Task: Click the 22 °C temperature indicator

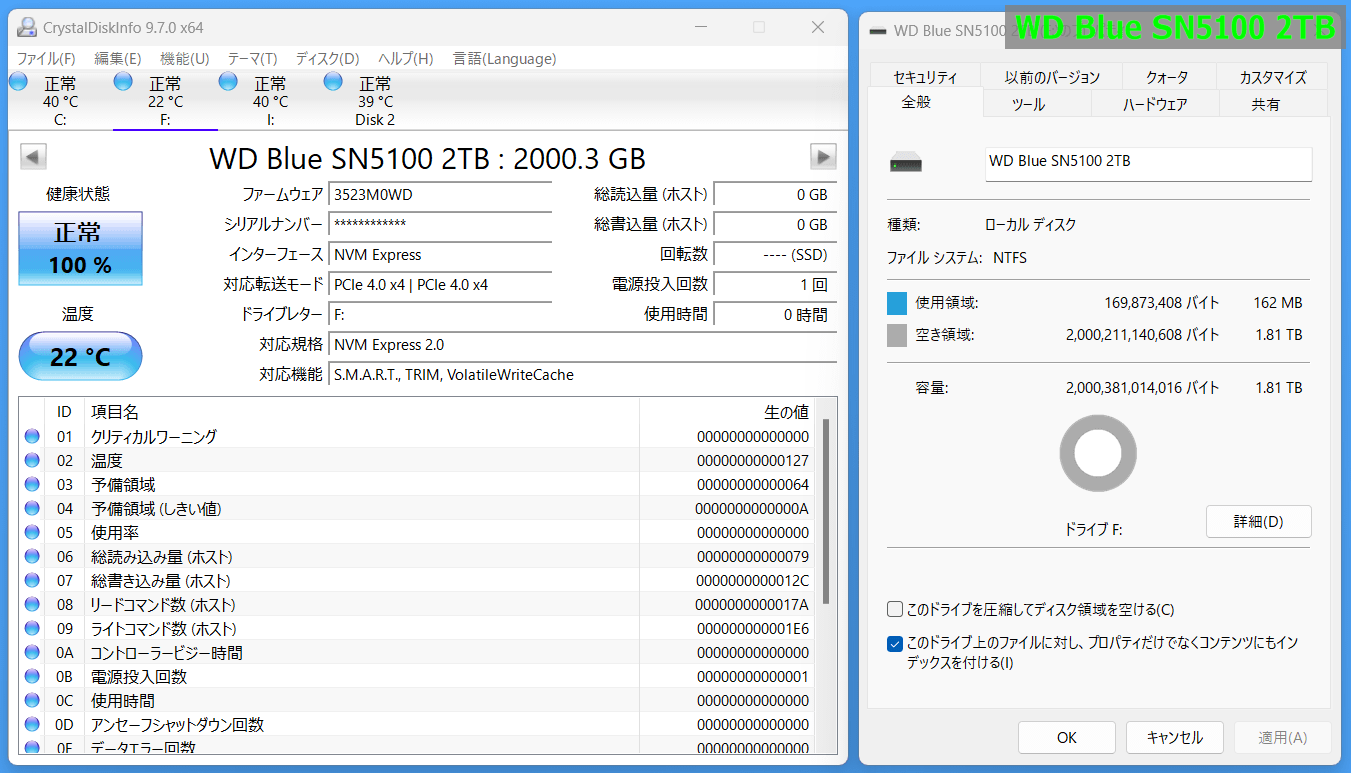Action: [x=80, y=356]
